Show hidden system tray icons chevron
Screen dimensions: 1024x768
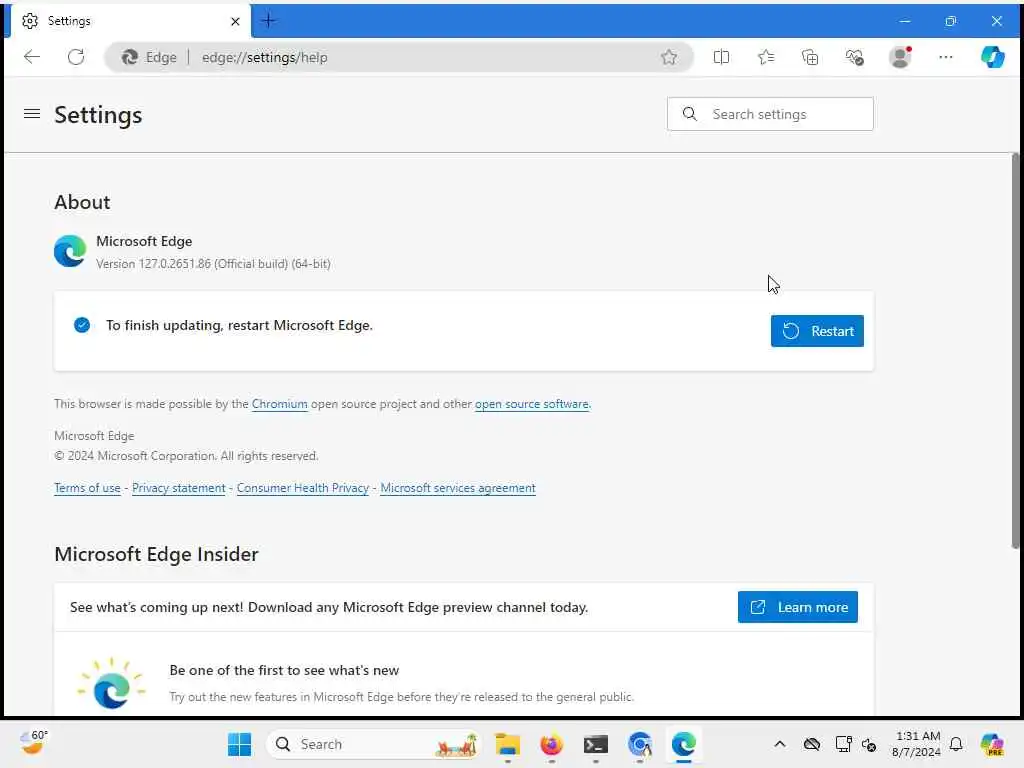coord(780,744)
